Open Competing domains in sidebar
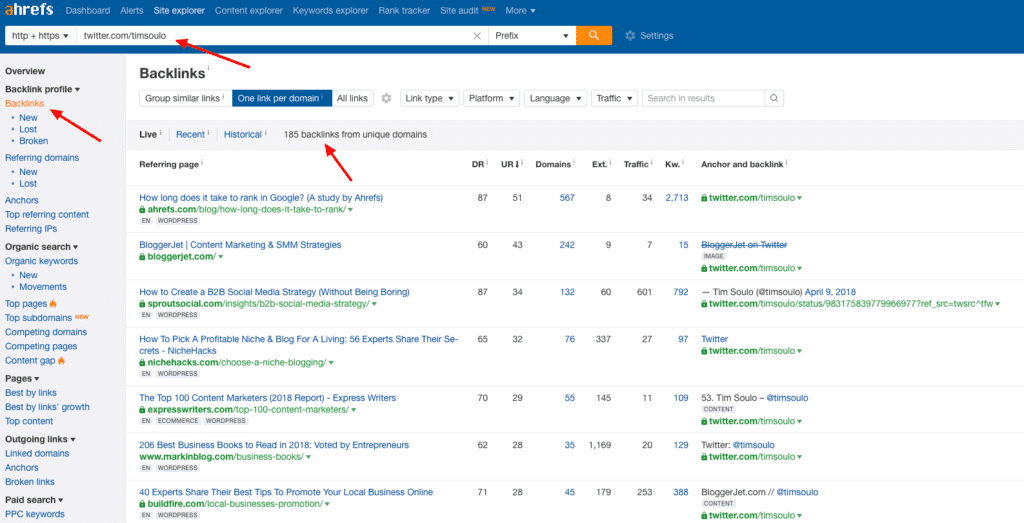Viewport: 1024px width, 523px height. pyautogui.click(x=46, y=332)
